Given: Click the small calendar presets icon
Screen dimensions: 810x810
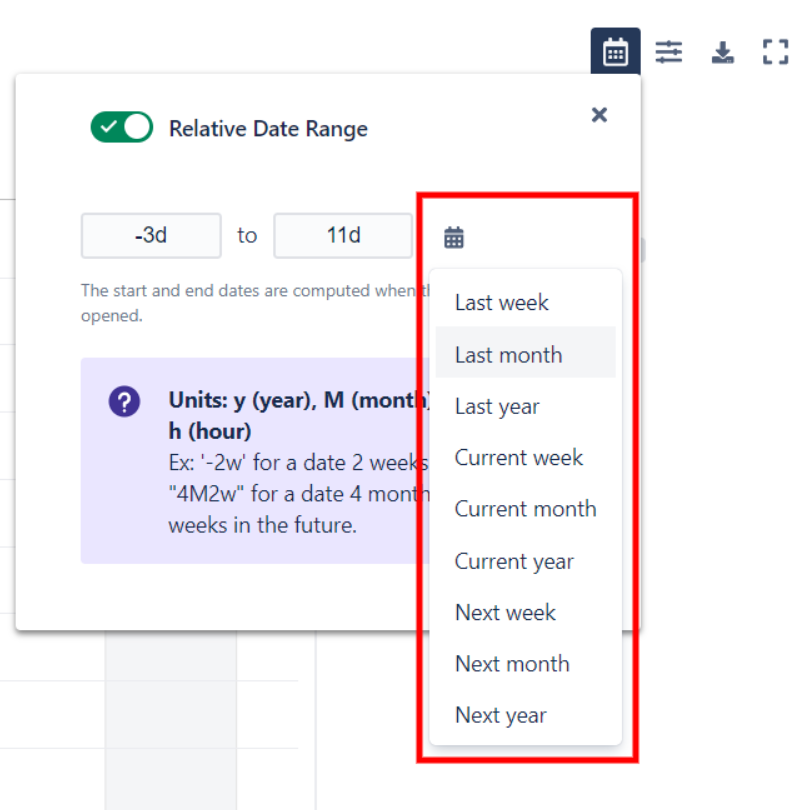Looking at the screenshot, I should [x=454, y=237].
